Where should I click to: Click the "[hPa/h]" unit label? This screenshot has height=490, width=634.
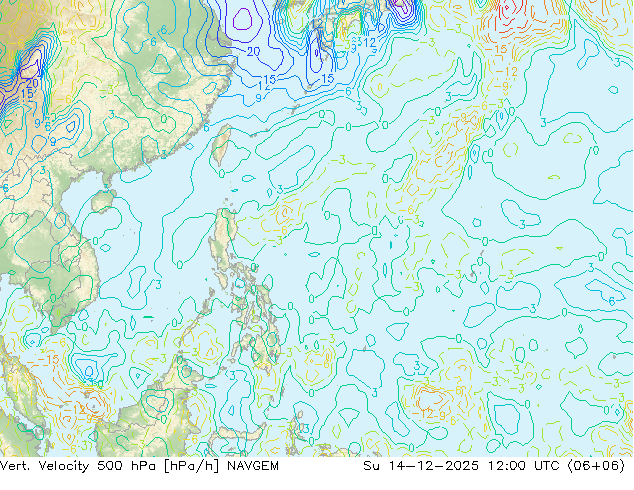pyautogui.click(x=192, y=466)
